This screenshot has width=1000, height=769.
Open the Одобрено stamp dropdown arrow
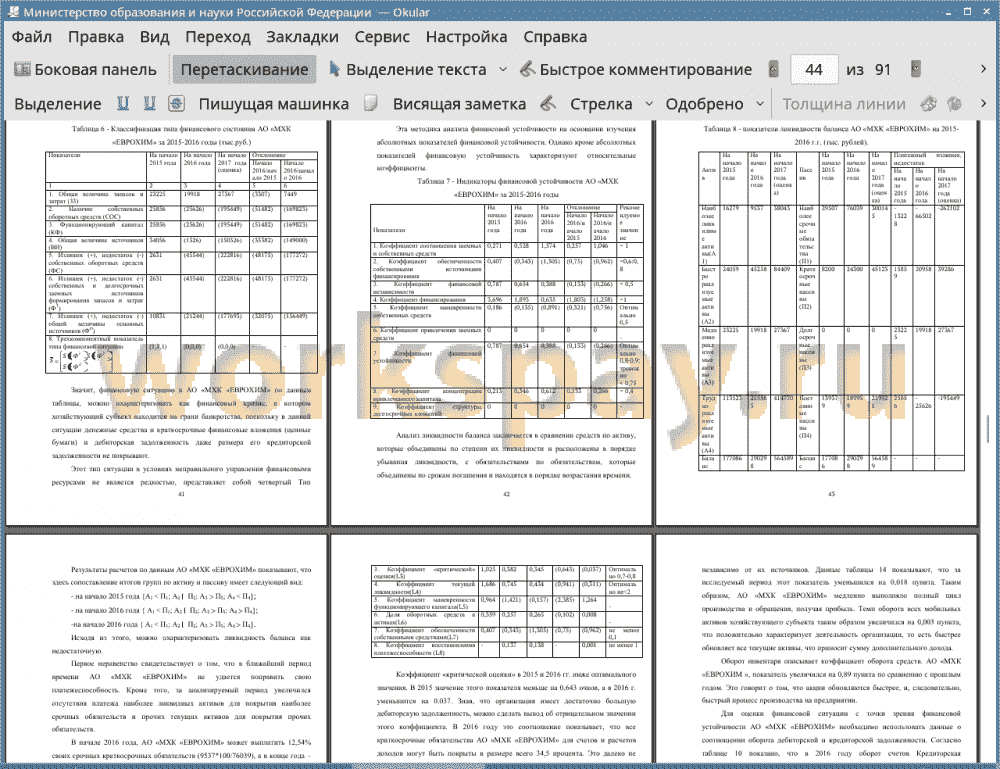[x=760, y=104]
